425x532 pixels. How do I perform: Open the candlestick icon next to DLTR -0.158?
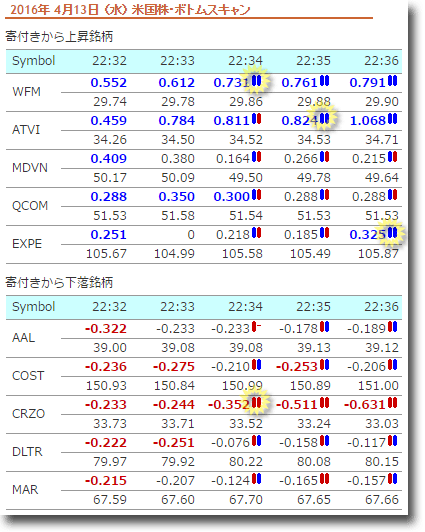(325, 441)
